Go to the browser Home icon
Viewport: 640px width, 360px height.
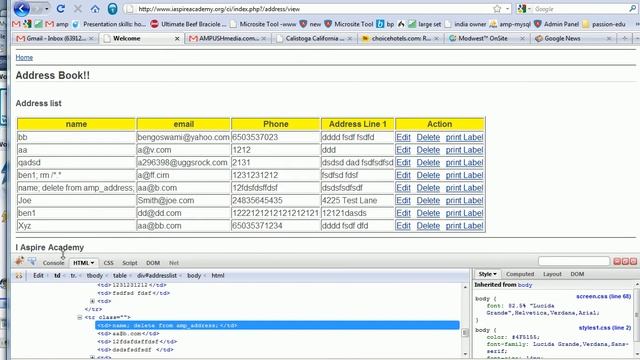tap(95, 9)
